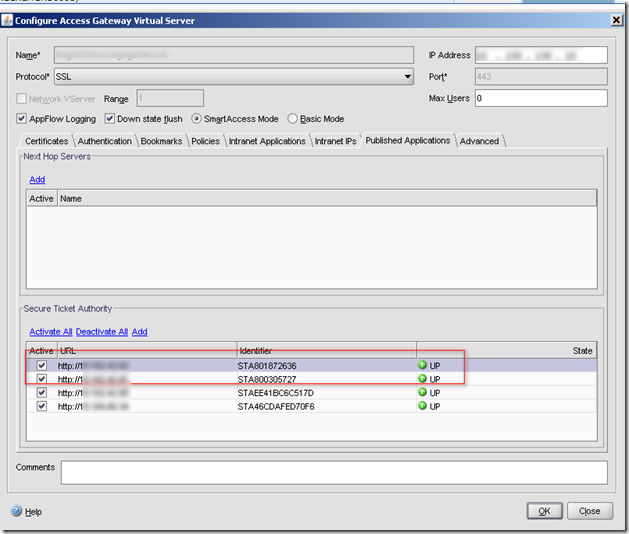Uncheck Active box for STA801872636 row
The width and height of the screenshot is (629, 534).
point(41,366)
